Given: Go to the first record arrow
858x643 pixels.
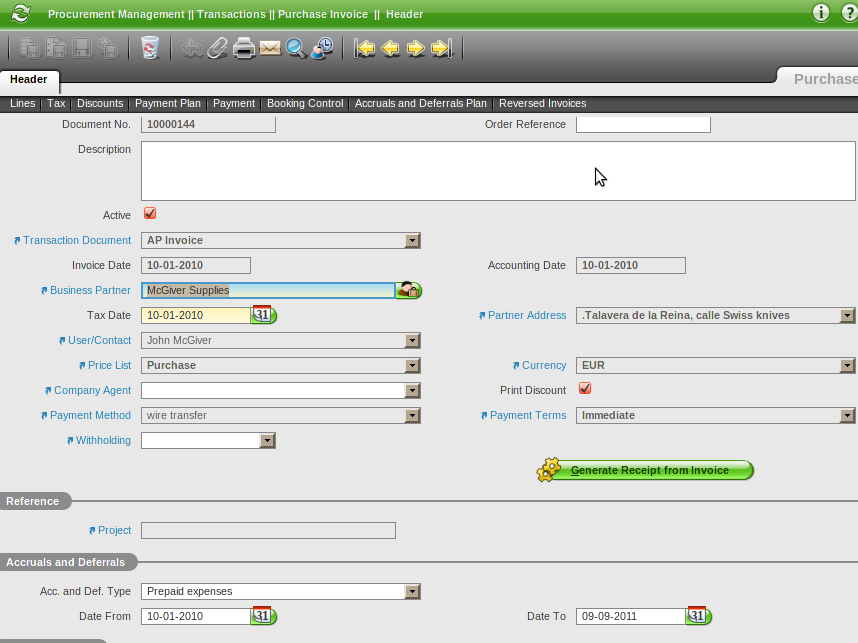Looking at the screenshot, I should (365, 48).
